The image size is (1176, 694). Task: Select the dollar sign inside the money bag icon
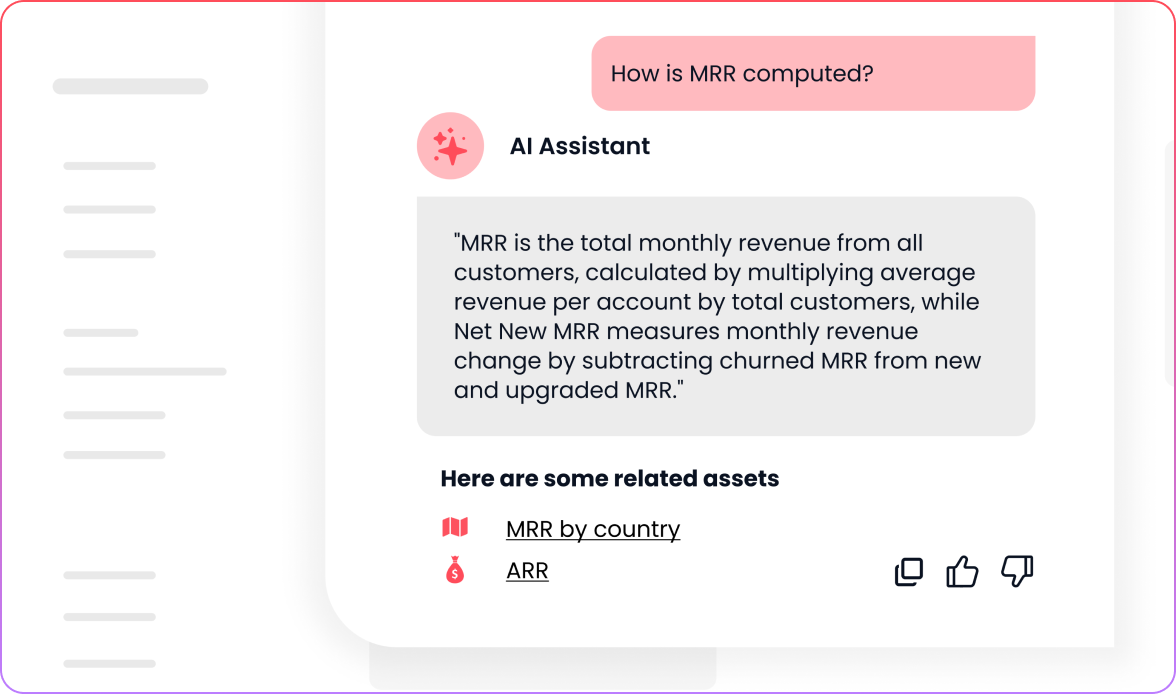pyautogui.click(x=455, y=573)
